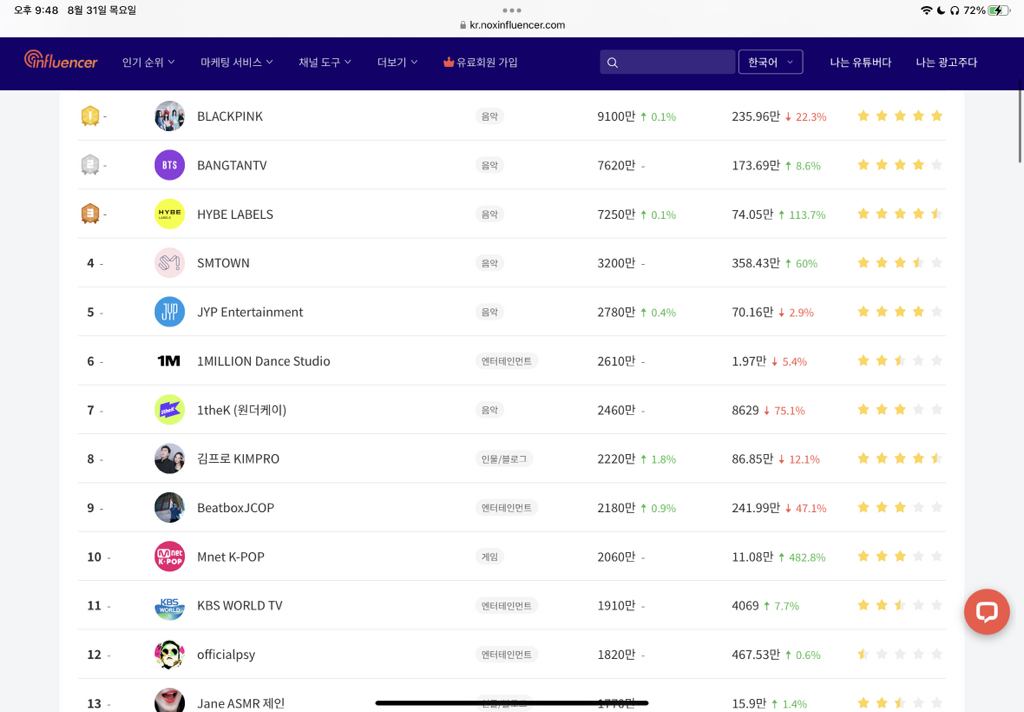Open the BeatboxJCOP channel name
This screenshot has height=712, width=1024.
[236, 508]
